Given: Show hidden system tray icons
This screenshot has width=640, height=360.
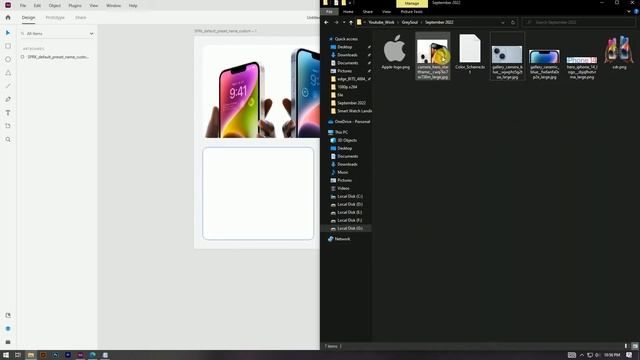Looking at the screenshot, I should [582, 355].
